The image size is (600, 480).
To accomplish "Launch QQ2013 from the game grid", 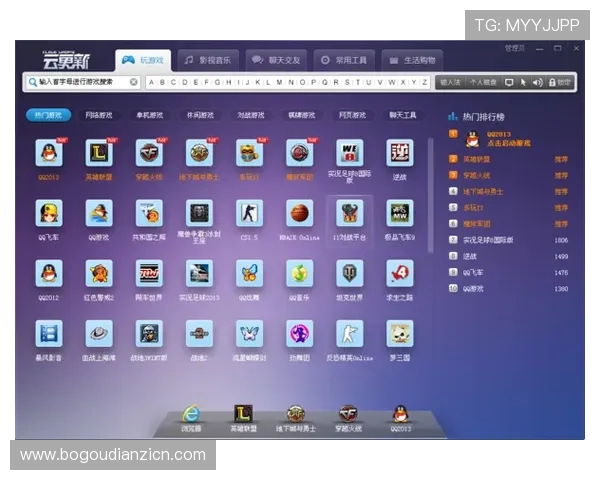I will (49, 153).
